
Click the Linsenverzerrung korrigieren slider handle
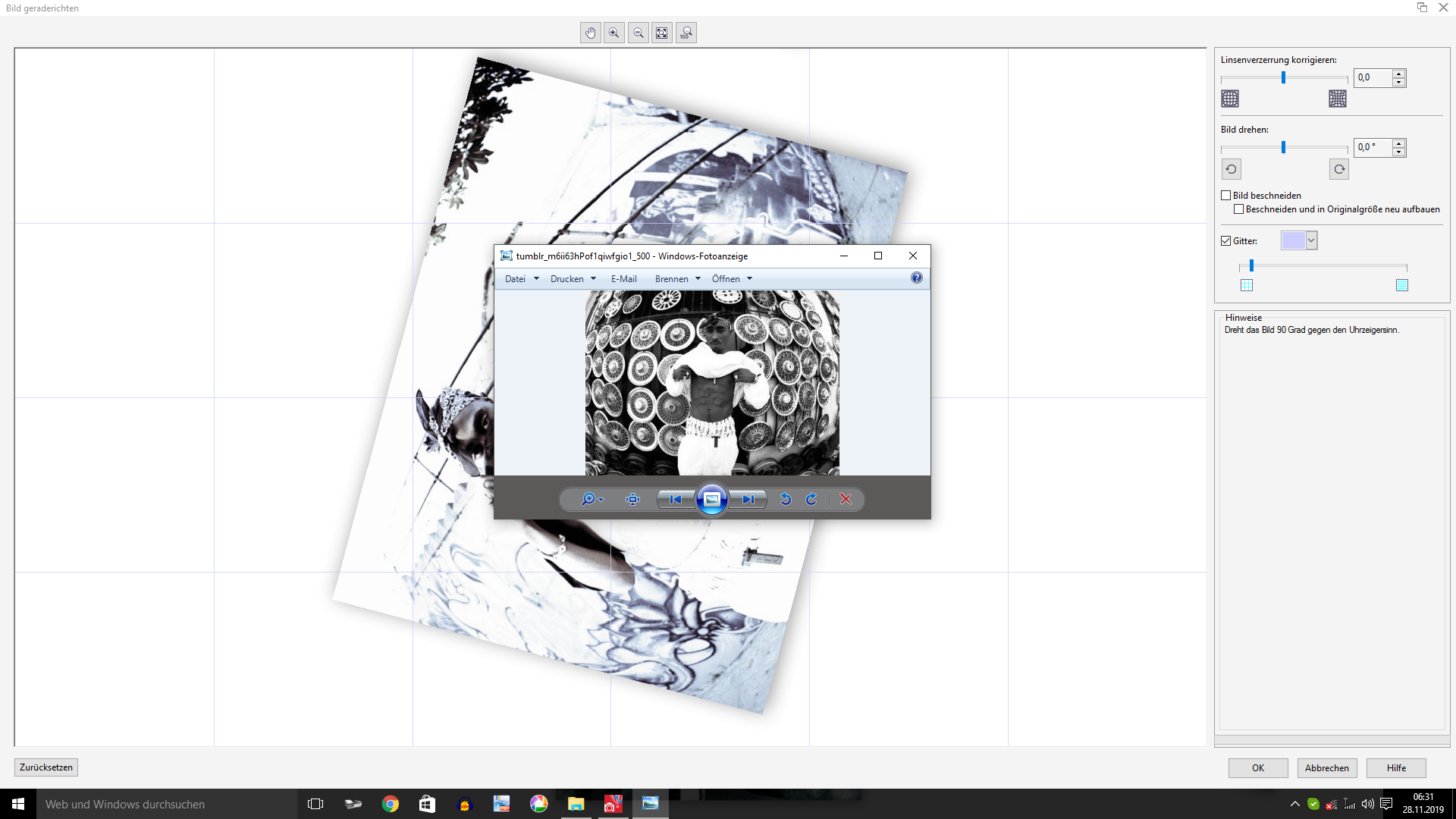click(1283, 77)
